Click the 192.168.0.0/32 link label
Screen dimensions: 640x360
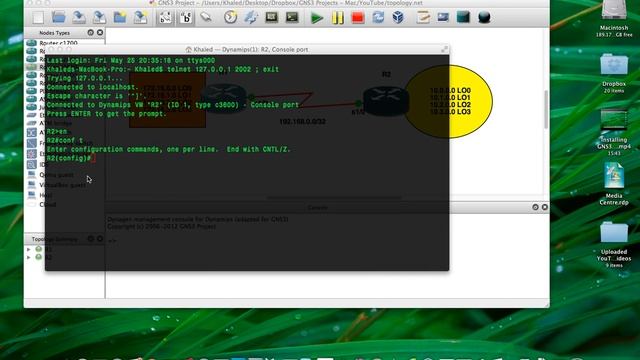pyautogui.click(x=302, y=122)
